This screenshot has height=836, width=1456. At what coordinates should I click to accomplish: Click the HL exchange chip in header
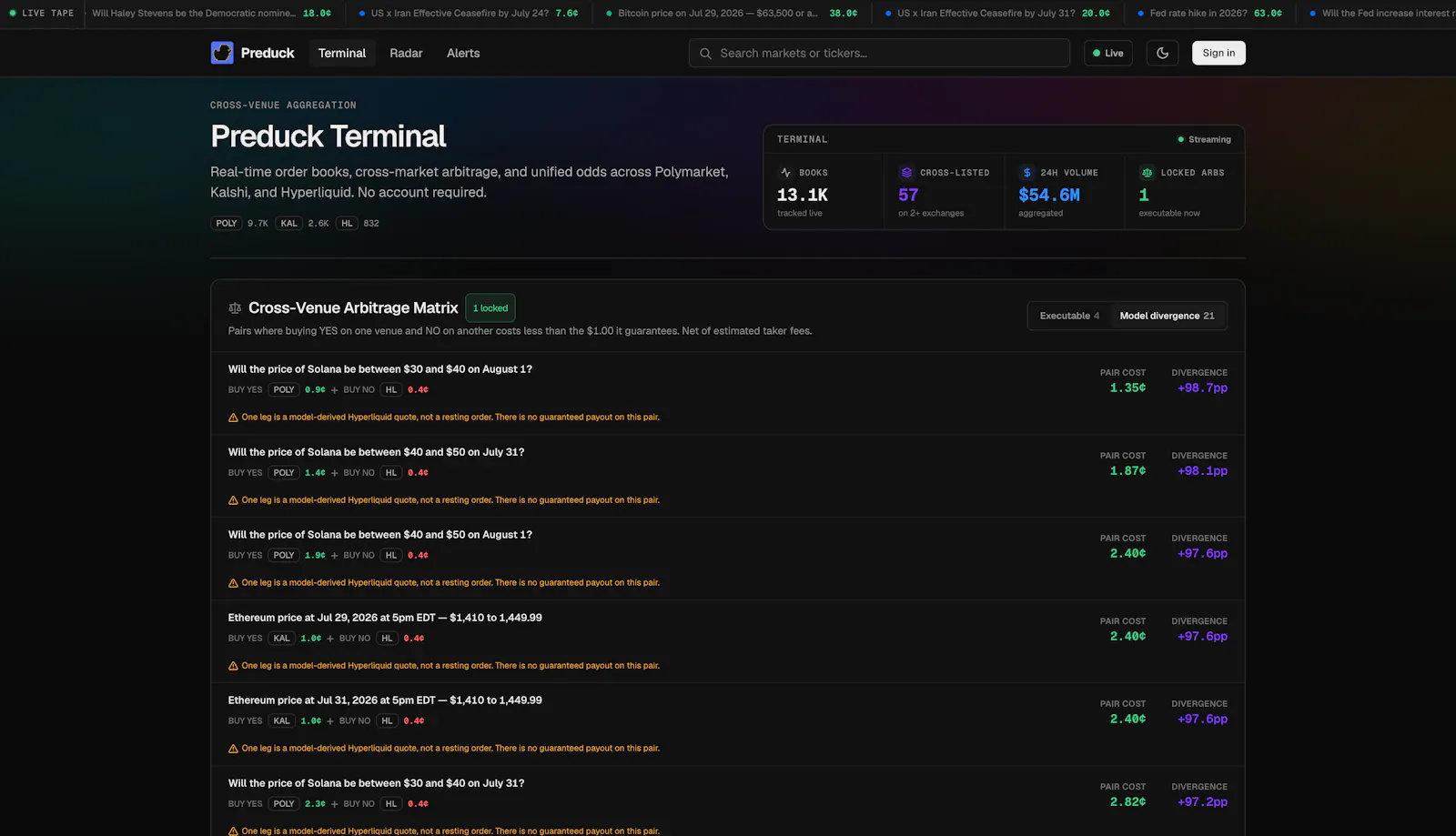click(x=347, y=223)
